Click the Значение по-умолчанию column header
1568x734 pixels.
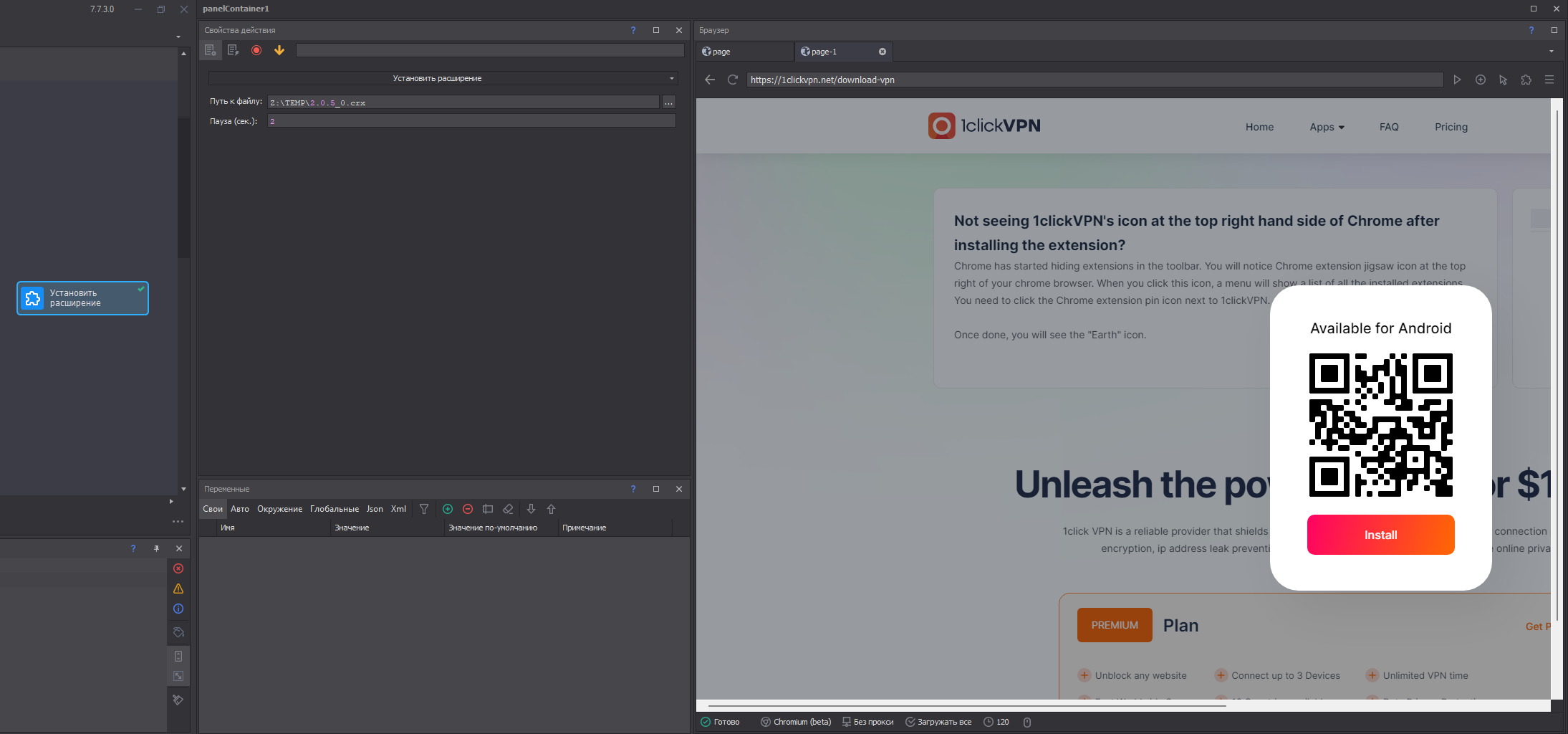coord(501,528)
